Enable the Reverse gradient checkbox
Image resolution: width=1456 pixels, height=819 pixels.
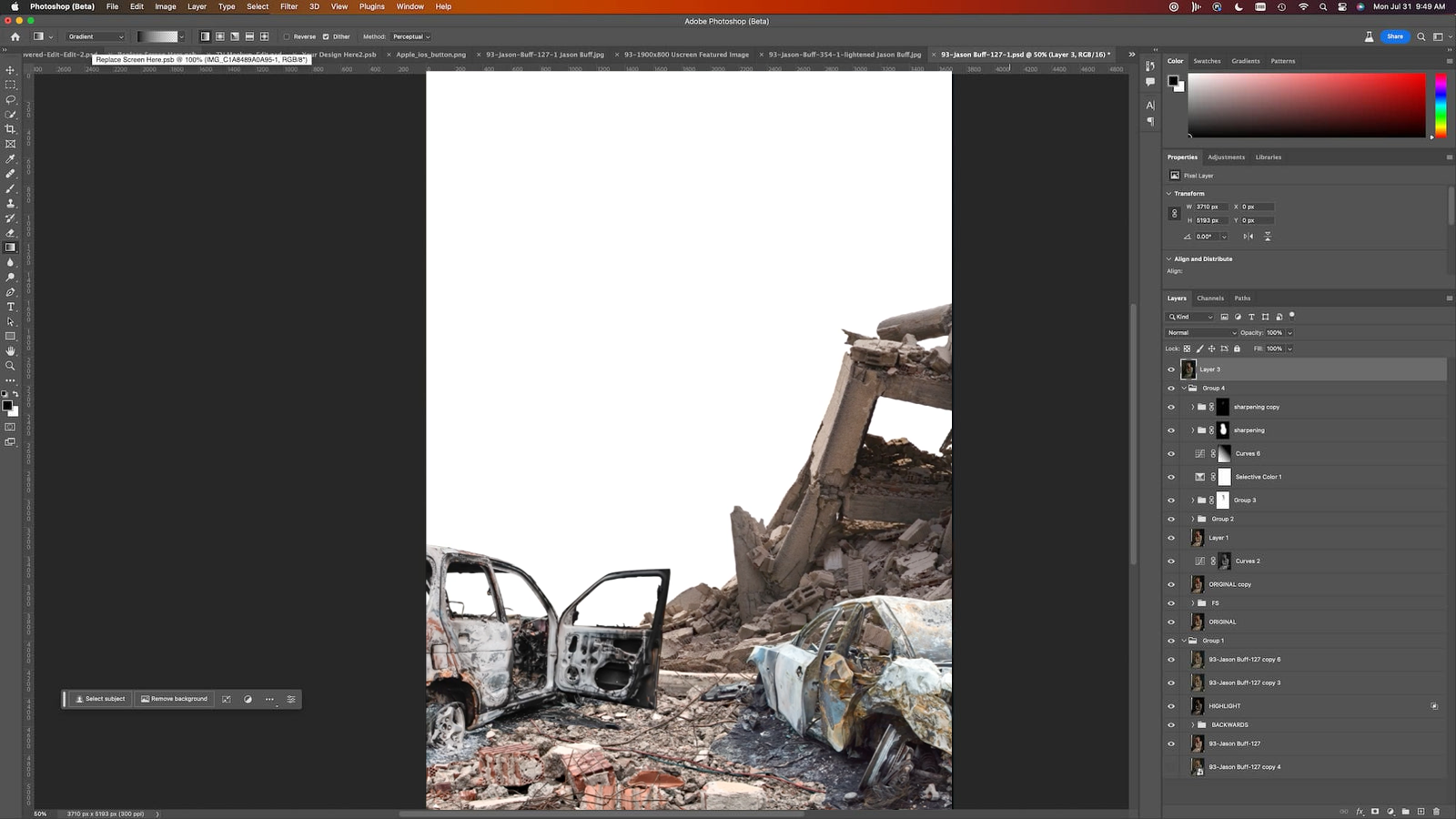click(x=287, y=37)
